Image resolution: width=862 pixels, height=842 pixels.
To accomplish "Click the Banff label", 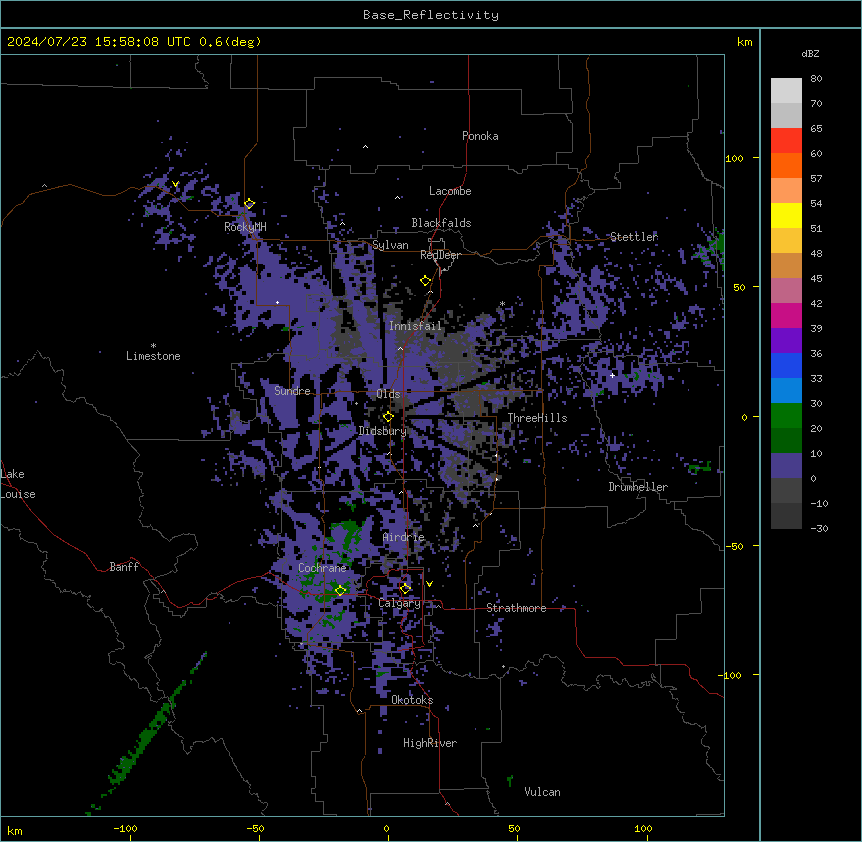I will [x=124, y=567].
